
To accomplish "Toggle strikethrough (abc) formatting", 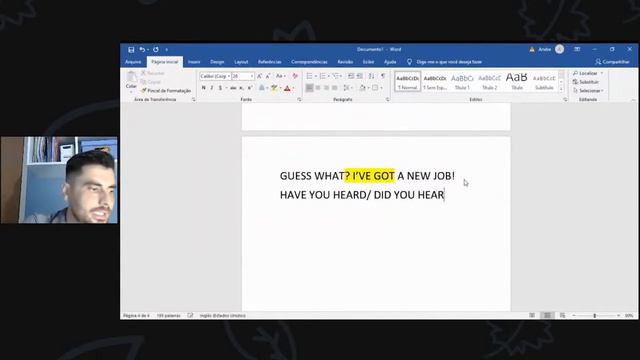I will [233, 88].
